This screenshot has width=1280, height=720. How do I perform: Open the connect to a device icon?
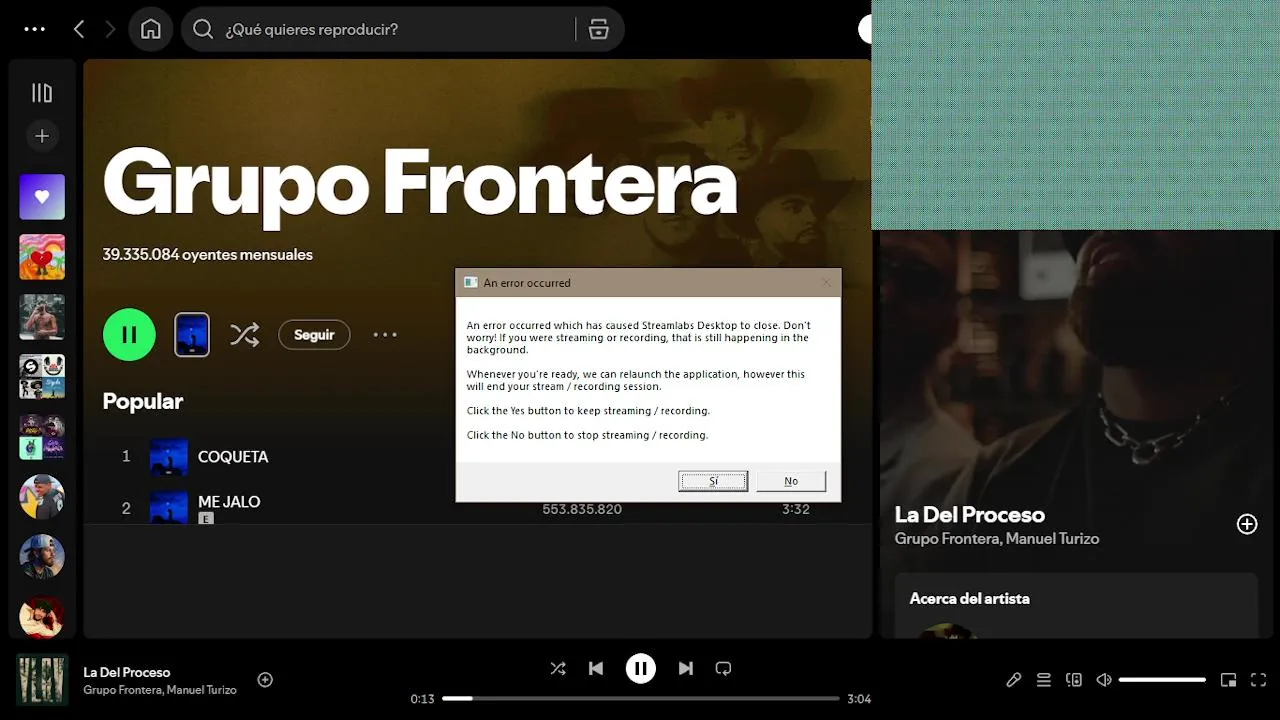[x=1074, y=680]
